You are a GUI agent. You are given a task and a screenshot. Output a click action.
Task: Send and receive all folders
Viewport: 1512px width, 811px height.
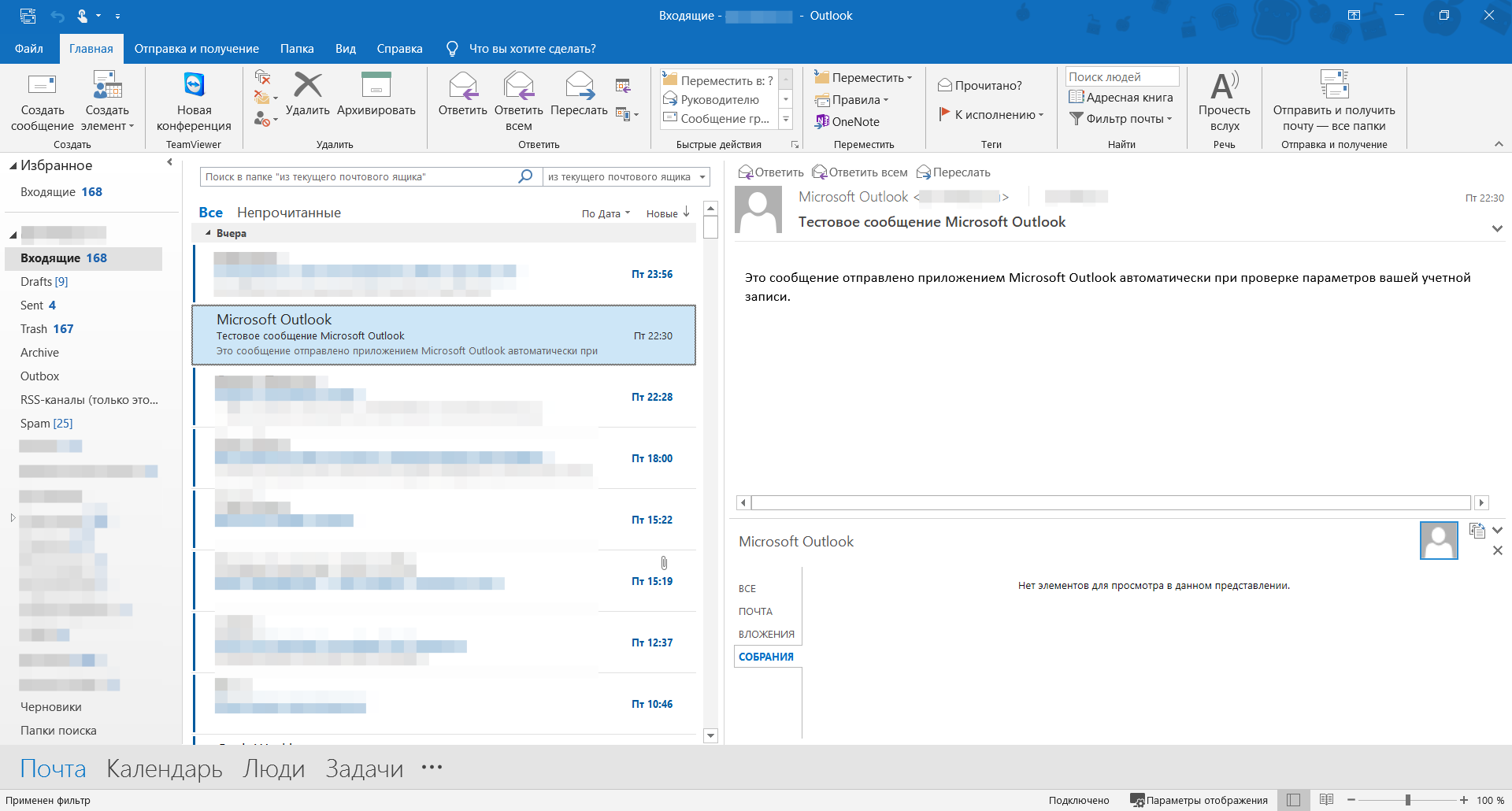[x=1334, y=102]
